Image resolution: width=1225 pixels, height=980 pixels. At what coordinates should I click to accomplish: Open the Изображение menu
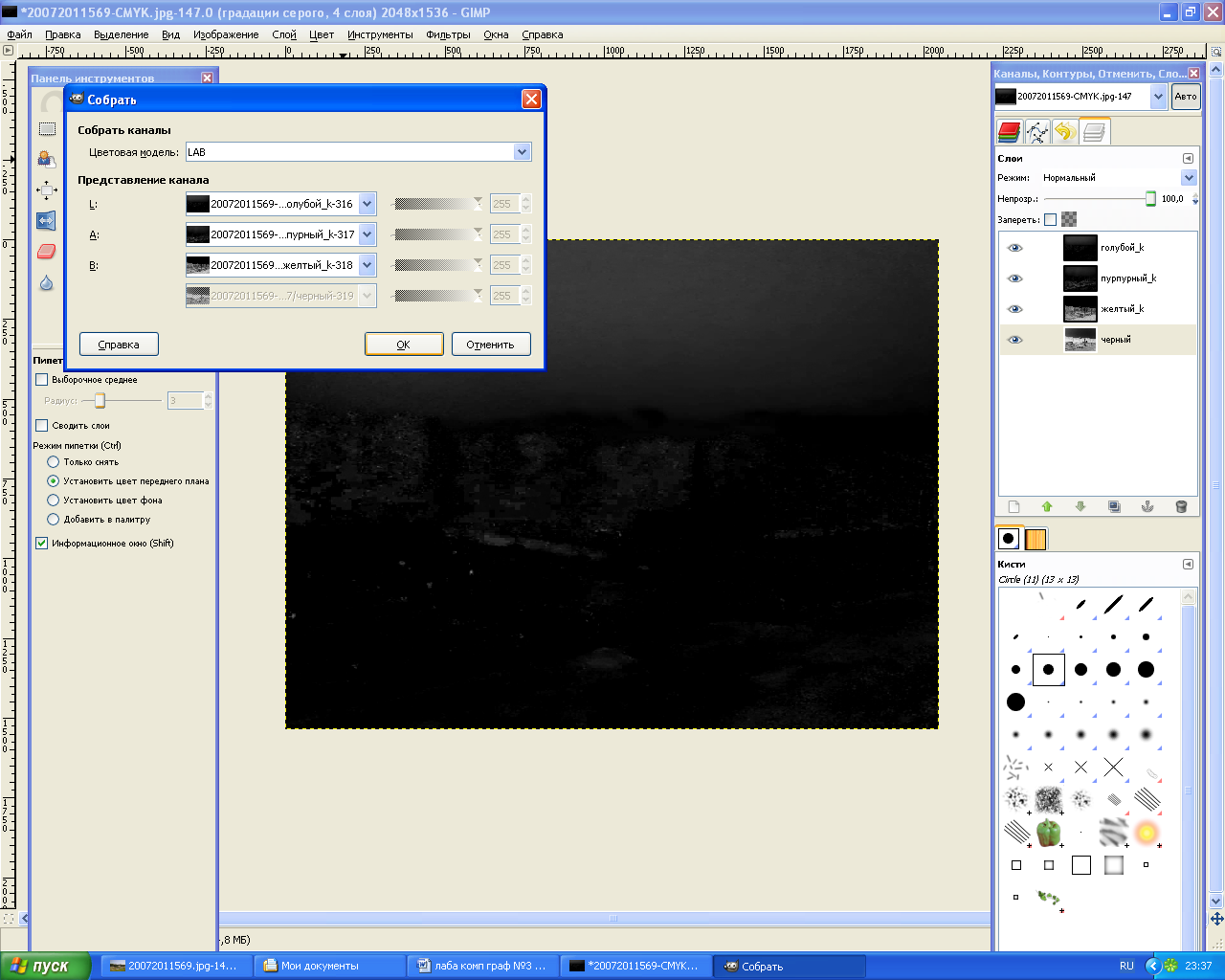(x=226, y=34)
